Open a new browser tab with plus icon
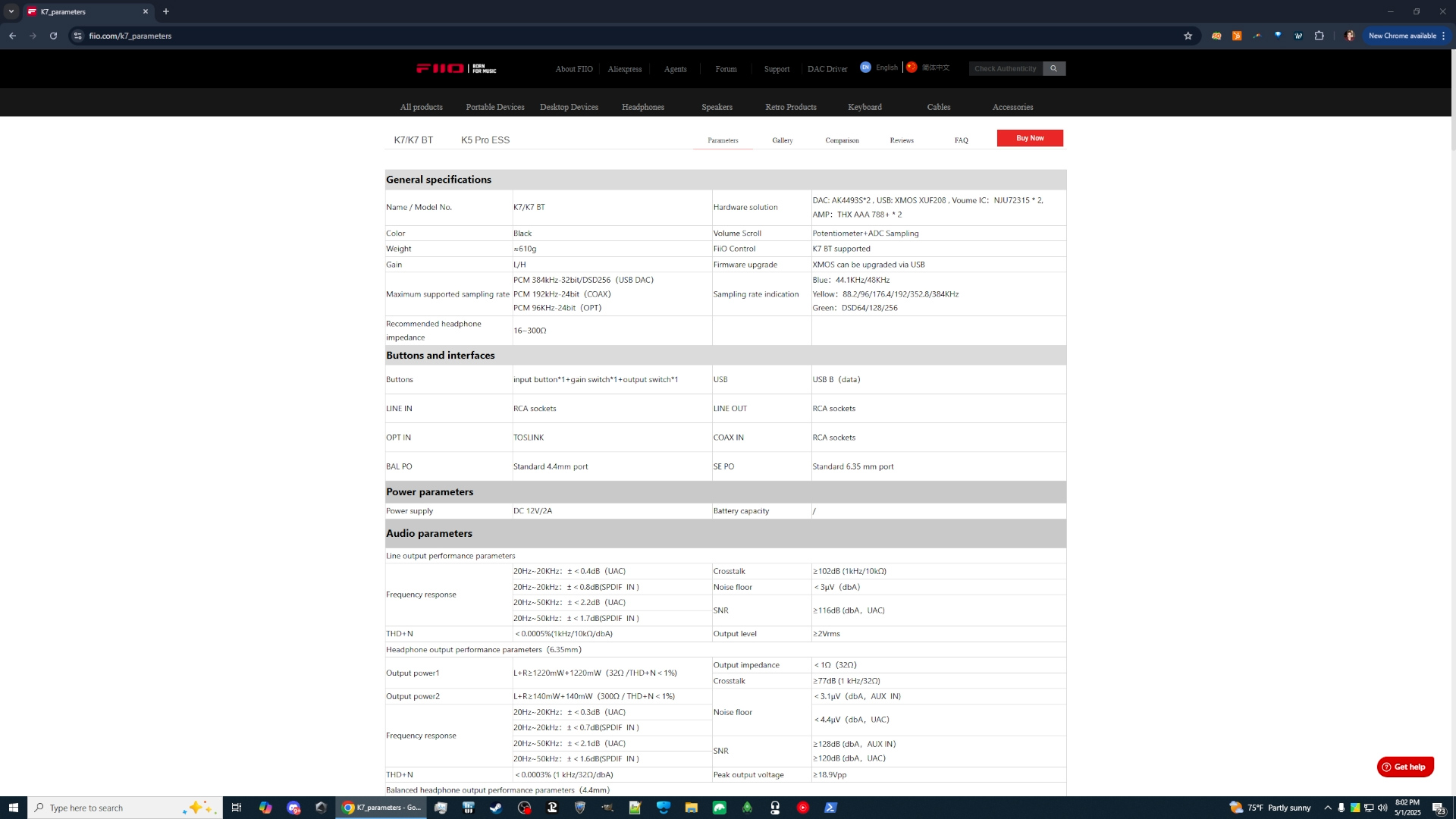This screenshot has width=1456, height=819. click(x=166, y=11)
